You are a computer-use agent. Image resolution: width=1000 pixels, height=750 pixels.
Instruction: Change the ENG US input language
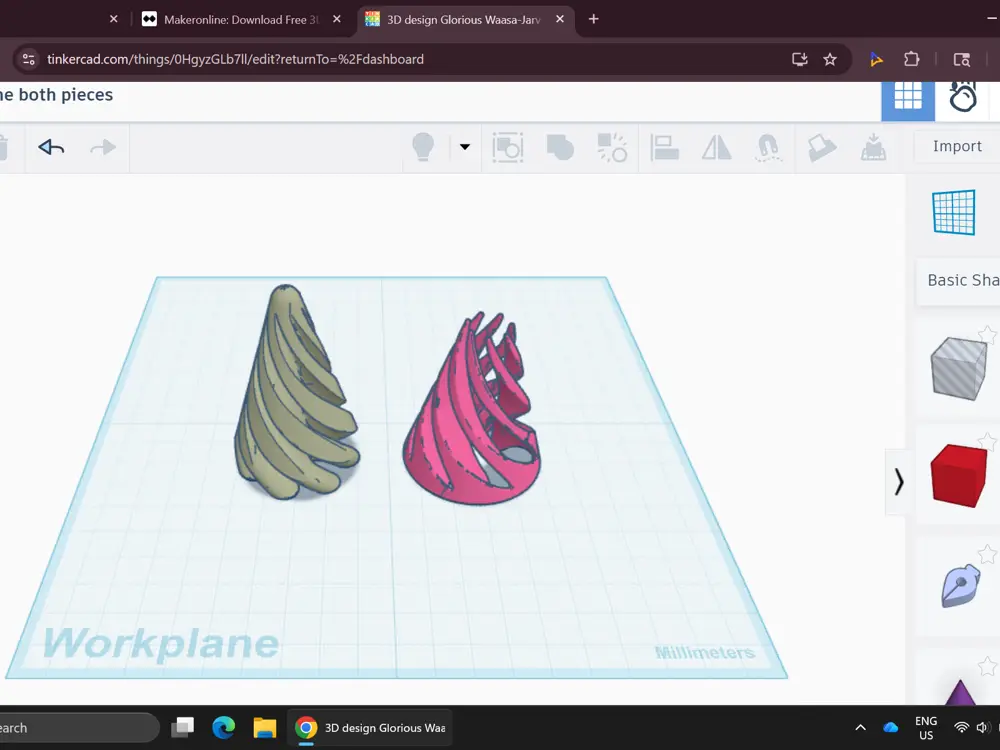926,728
